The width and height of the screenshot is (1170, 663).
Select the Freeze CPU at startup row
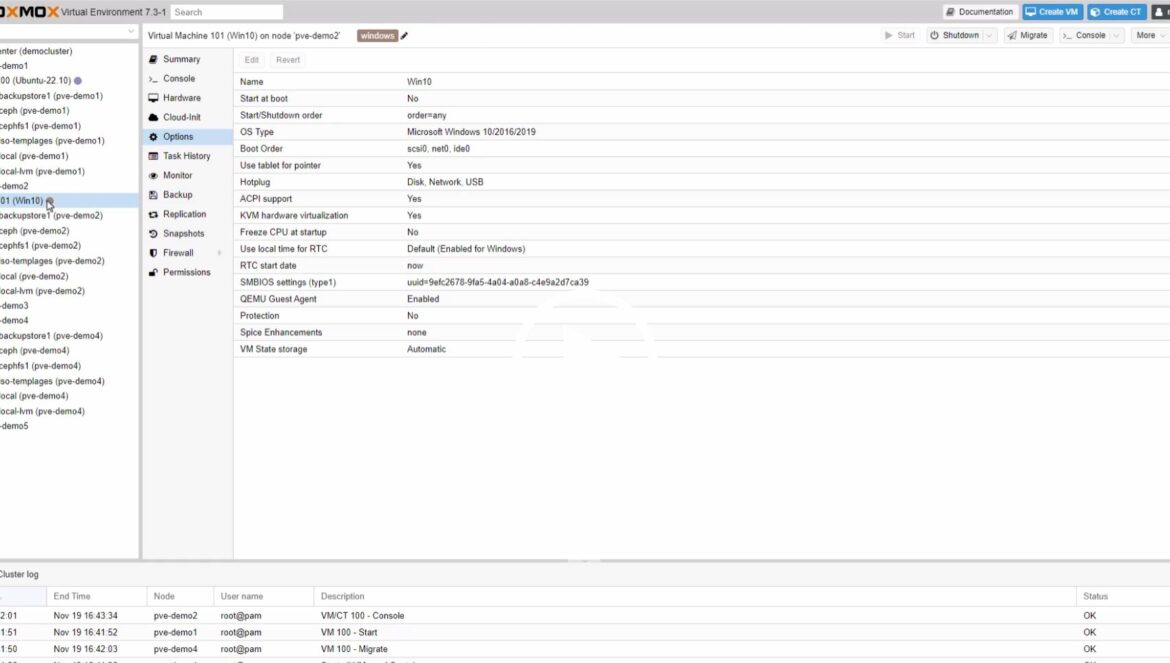pos(701,232)
